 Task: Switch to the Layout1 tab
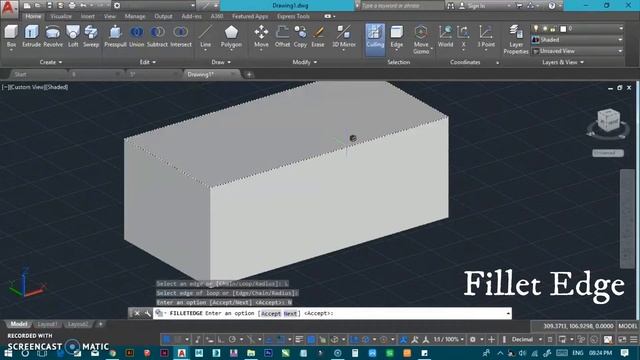(x=47, y=324)
